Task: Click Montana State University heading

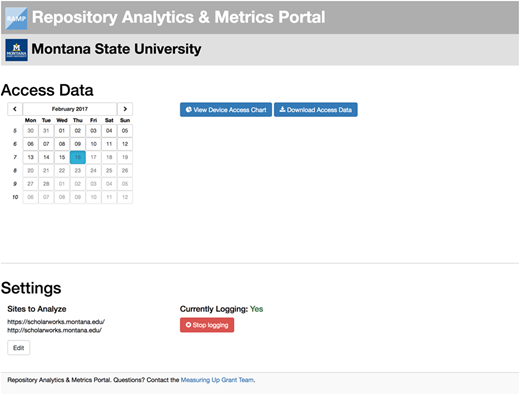Action: point(116,49)
